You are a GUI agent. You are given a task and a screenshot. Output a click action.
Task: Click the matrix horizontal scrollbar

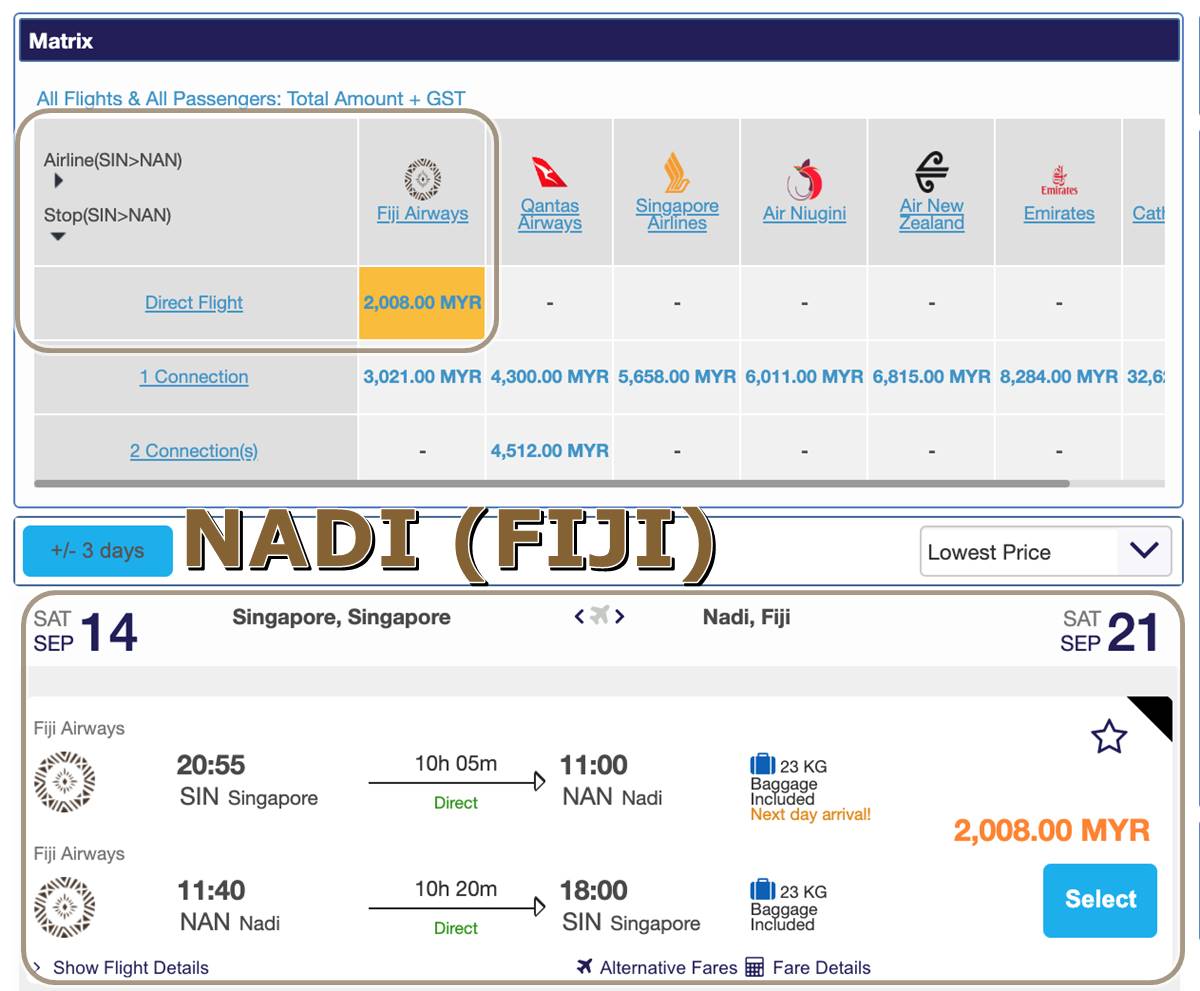pos(551,483)
